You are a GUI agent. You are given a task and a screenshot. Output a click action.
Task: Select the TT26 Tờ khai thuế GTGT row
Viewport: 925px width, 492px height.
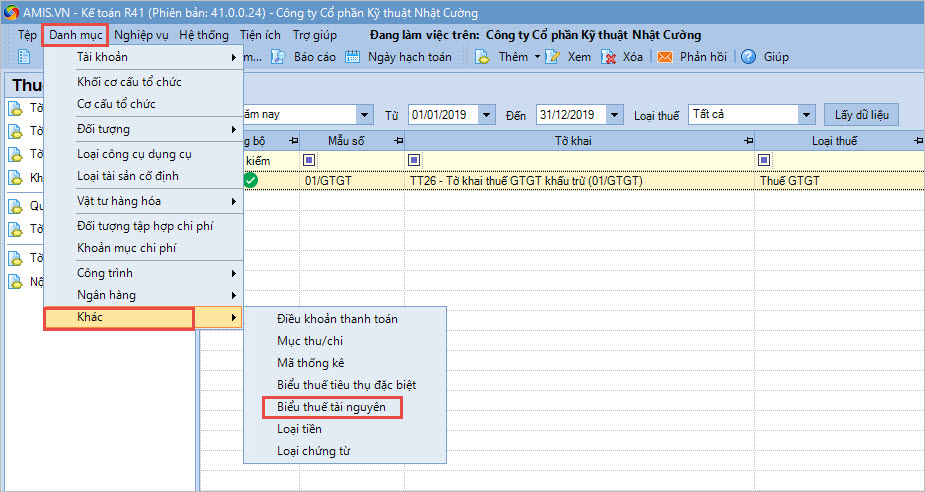[x=526, y=181]
